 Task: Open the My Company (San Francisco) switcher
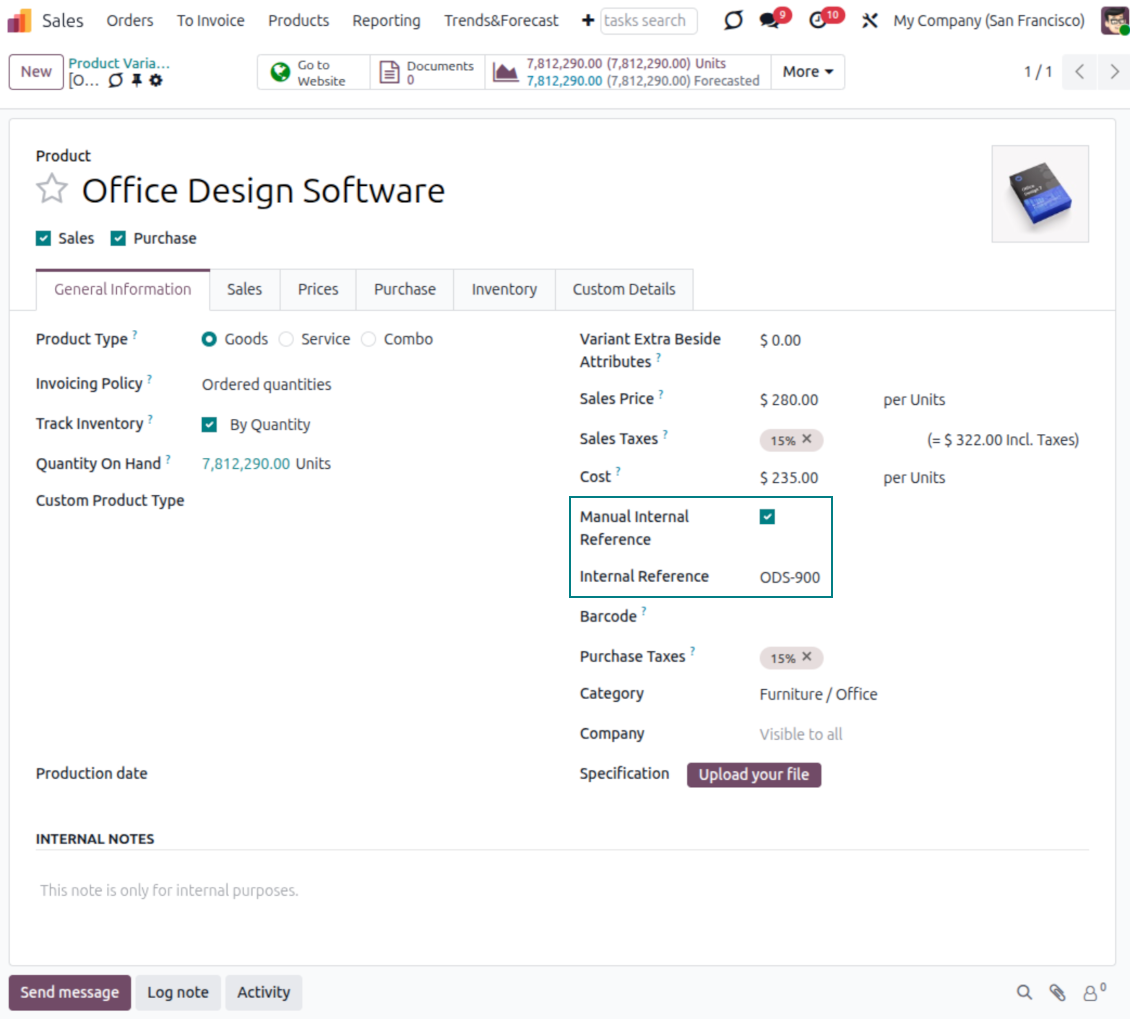988,21
